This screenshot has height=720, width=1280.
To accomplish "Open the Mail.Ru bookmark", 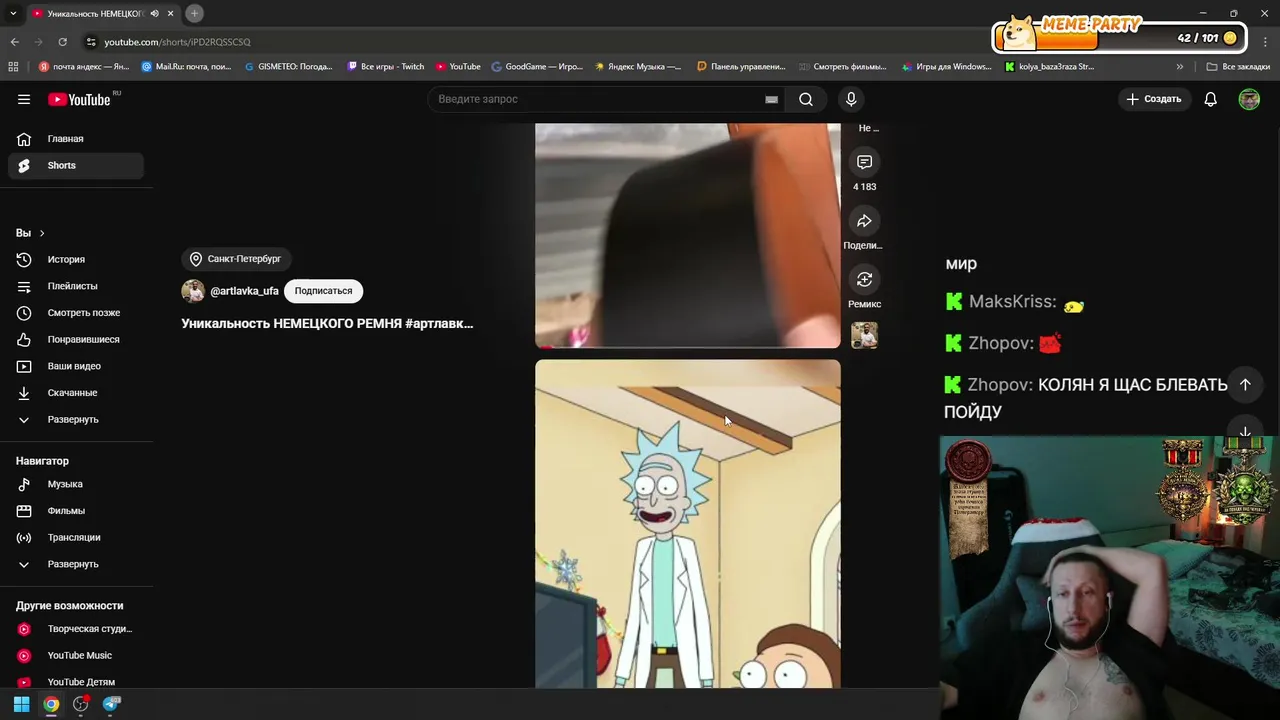I will point(186,67).
